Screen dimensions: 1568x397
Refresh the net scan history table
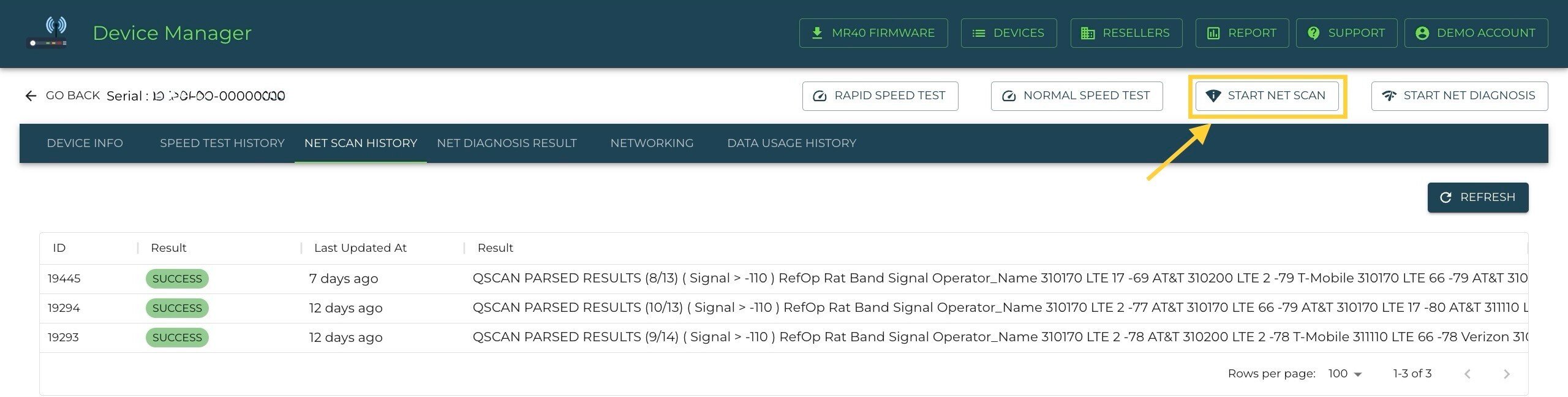[x=1477, y=197]
